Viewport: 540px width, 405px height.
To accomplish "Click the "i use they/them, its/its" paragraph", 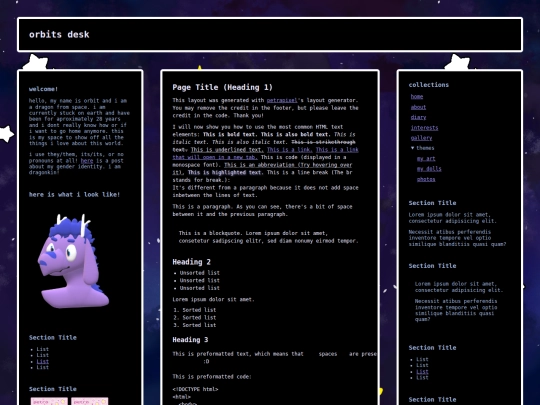I will click(76, 164).
